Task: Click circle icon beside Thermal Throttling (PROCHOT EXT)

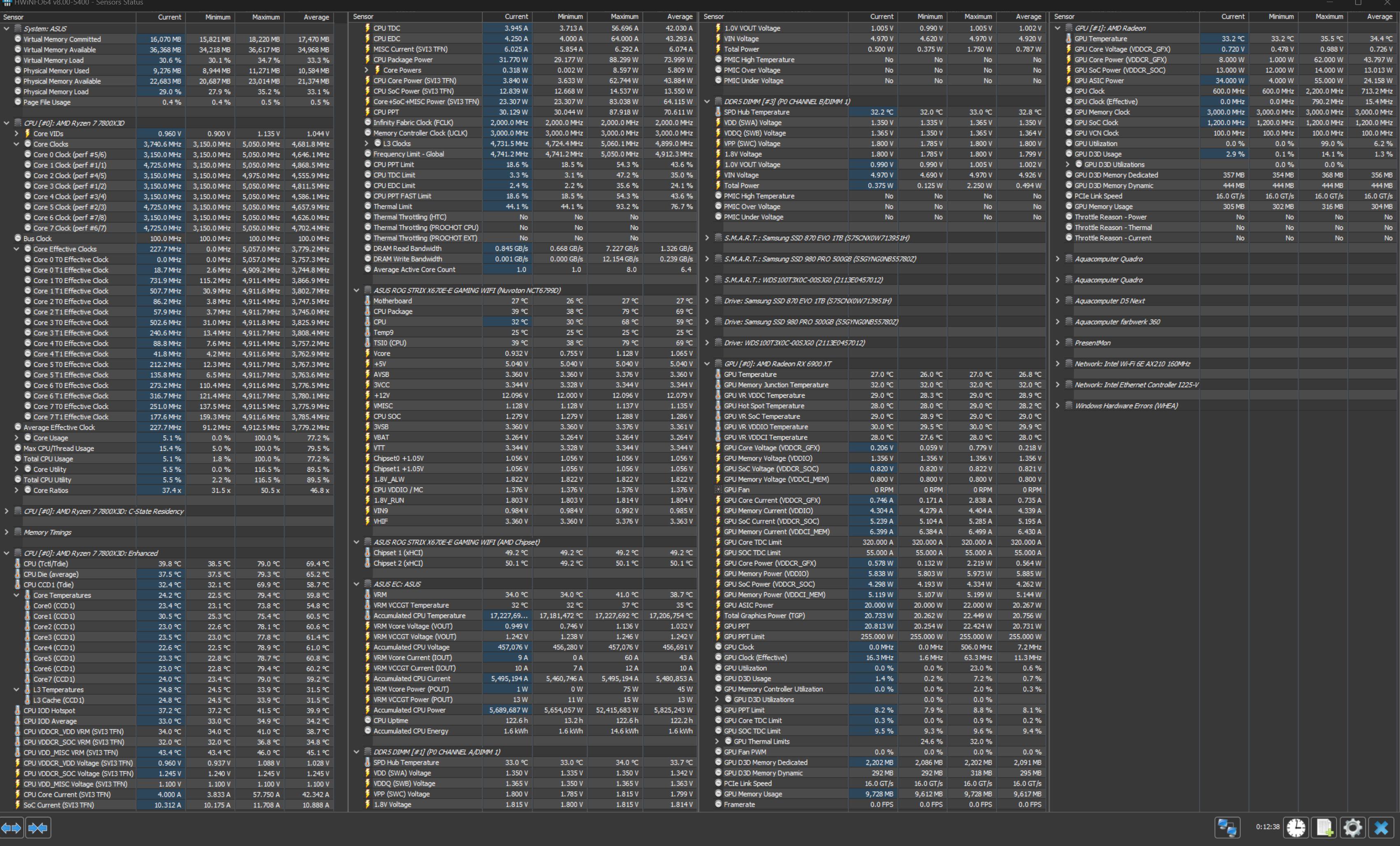Action: coord(368,238)
